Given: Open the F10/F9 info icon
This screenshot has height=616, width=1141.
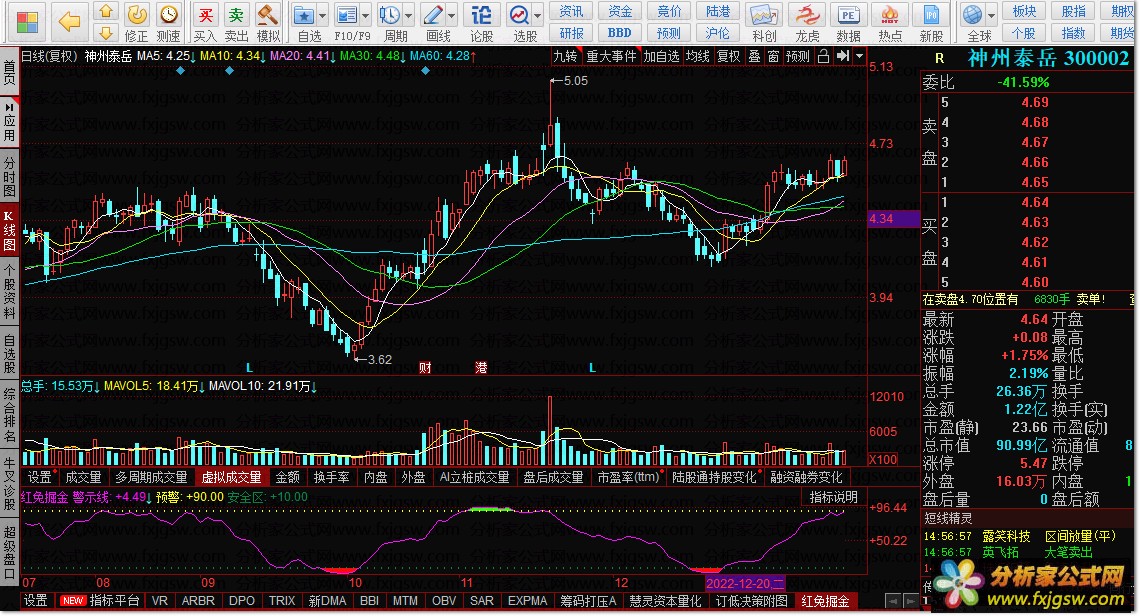Looking at the screenshot, I should (346, 15).
